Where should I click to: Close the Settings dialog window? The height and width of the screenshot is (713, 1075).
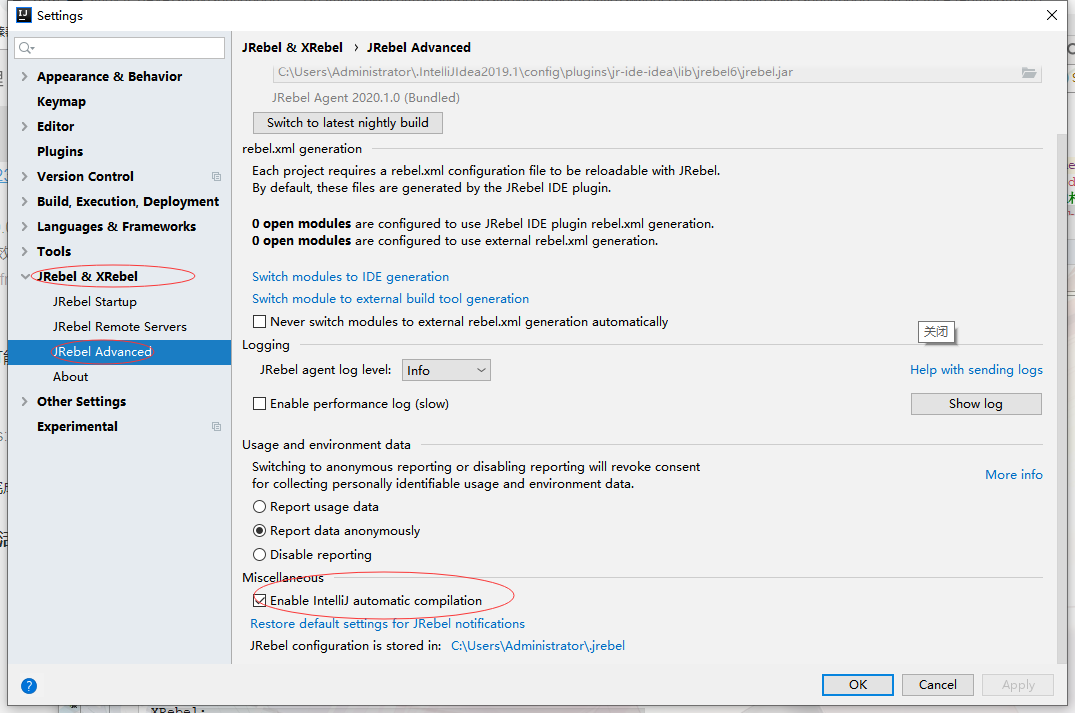1052,15
